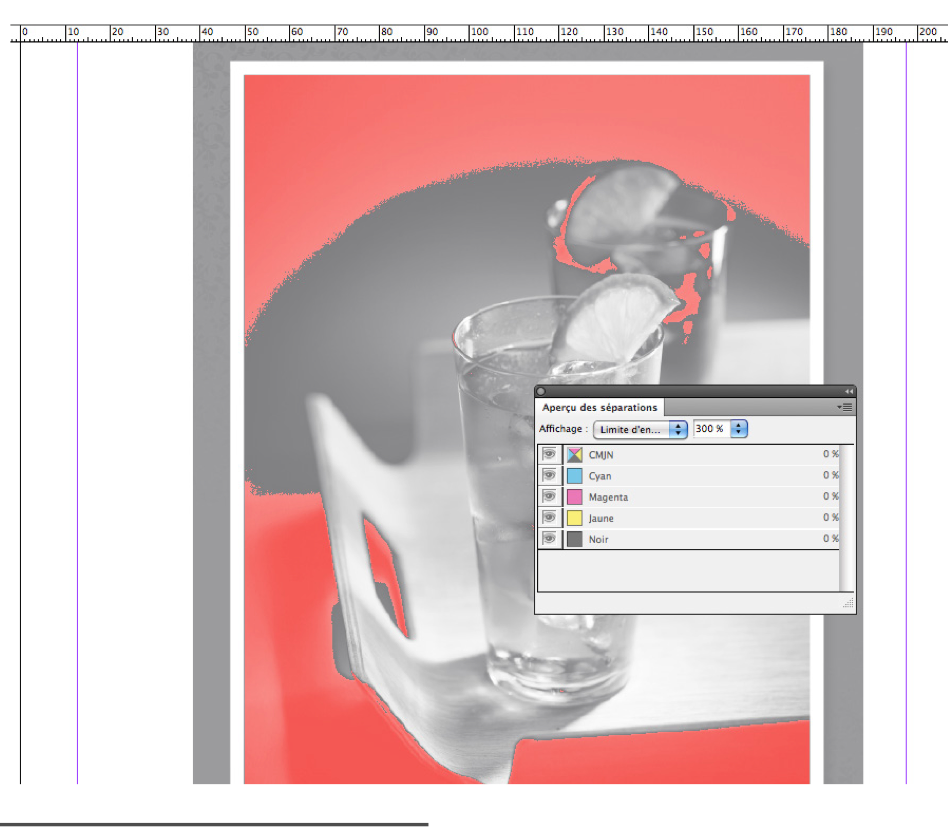Toggle the Magenta plate eye icon
Screen dimensions: 948x832
549,497
